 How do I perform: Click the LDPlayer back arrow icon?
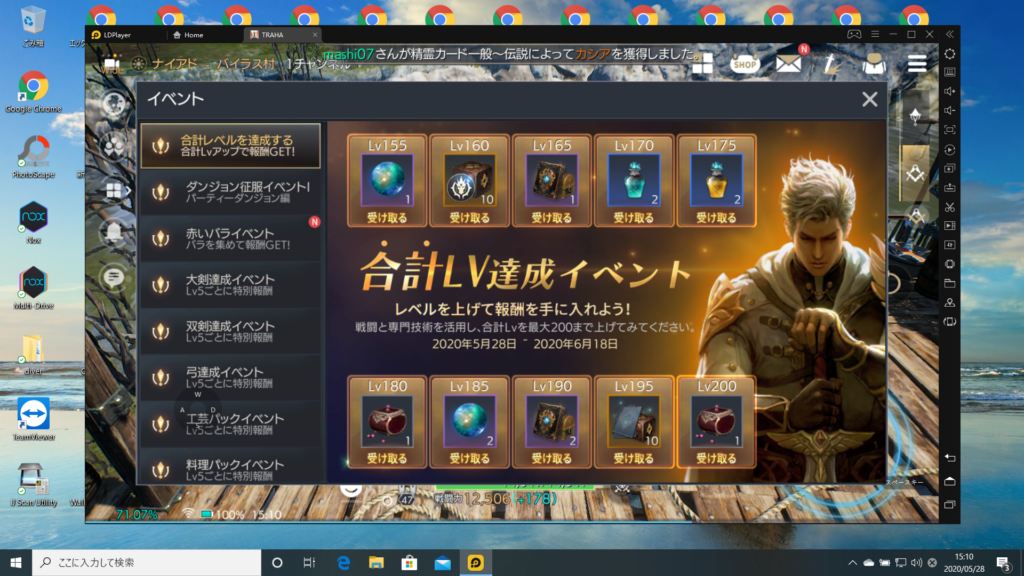[x=949, y=457]
